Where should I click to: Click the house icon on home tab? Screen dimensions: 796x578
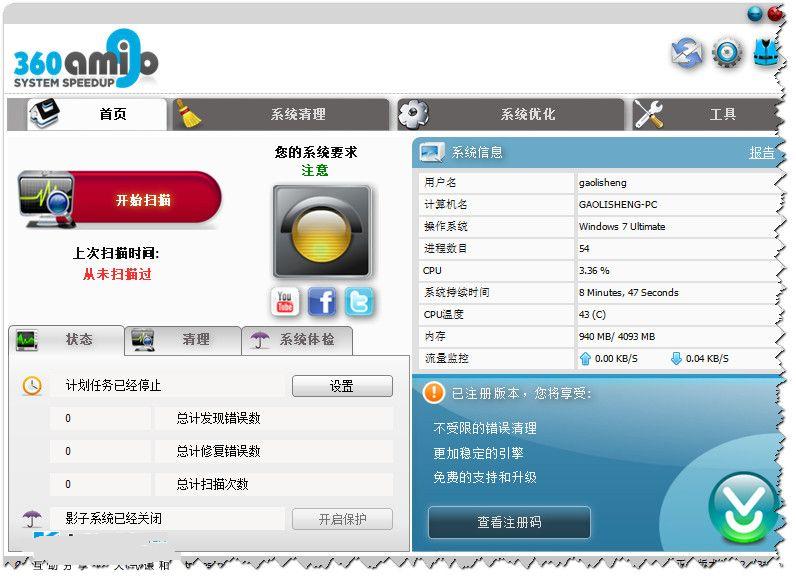click(44, 113)
